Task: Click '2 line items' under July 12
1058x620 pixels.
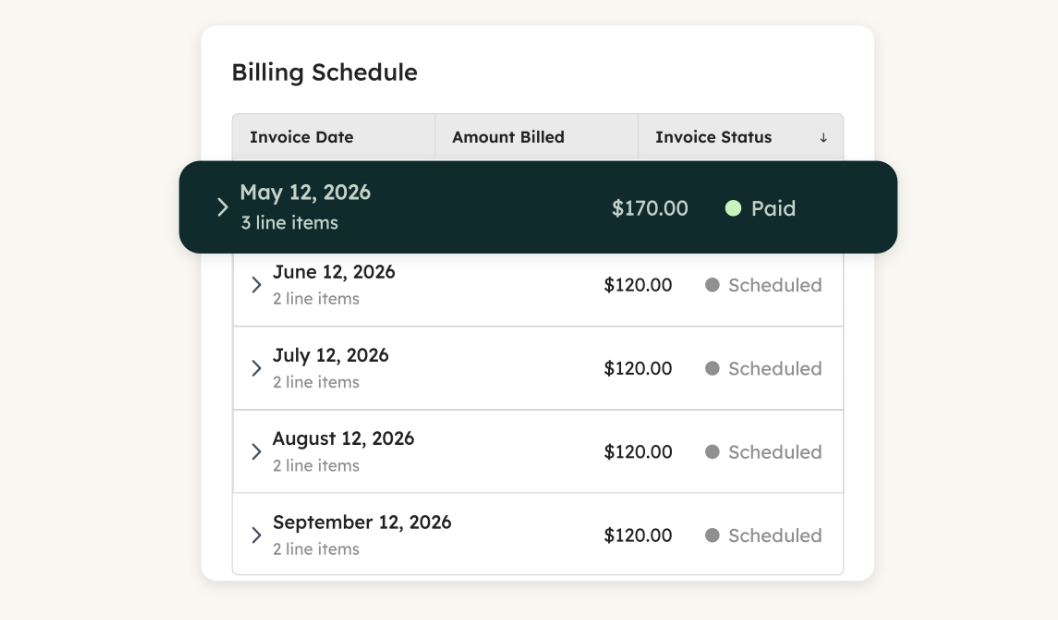Action: [316, 383]
